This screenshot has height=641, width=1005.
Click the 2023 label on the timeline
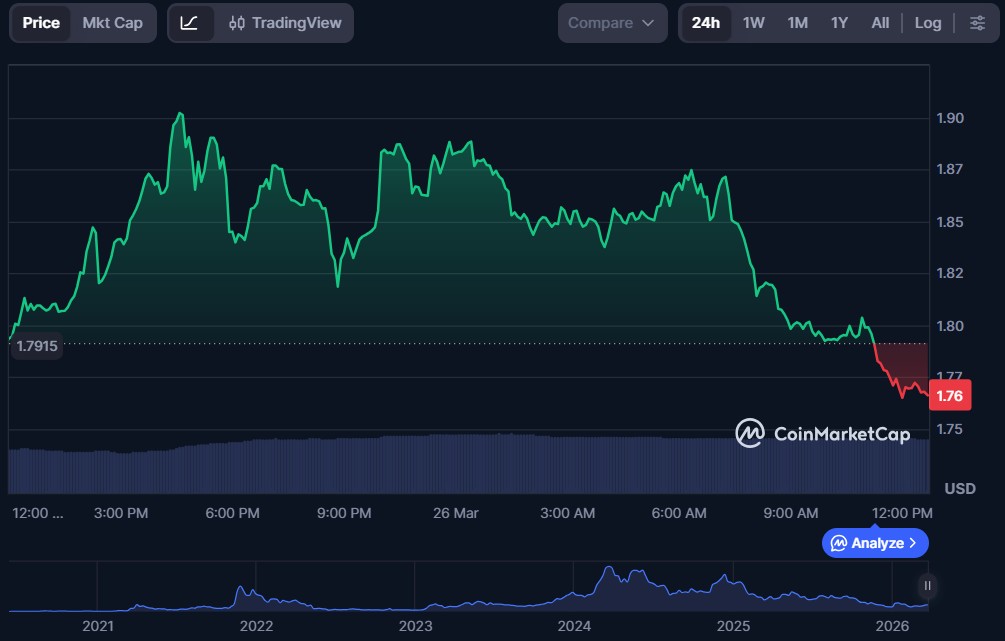(417, 625)
